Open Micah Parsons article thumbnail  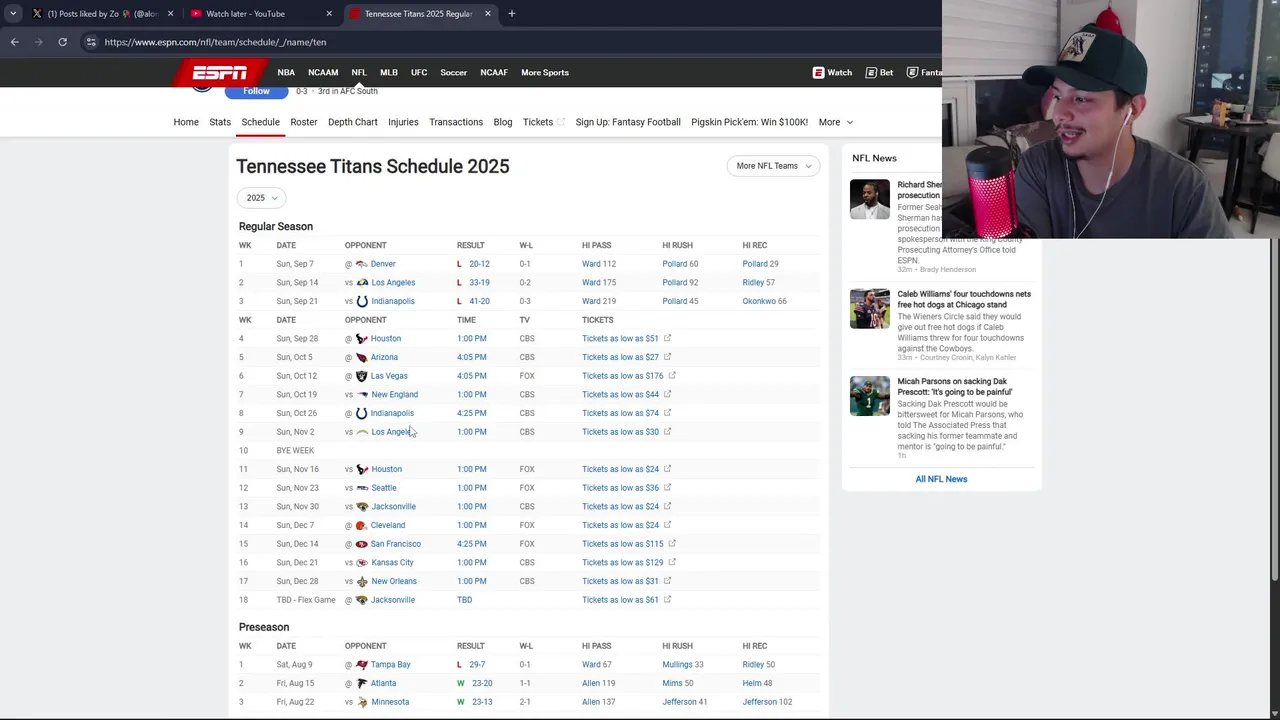tap(869, 396)
